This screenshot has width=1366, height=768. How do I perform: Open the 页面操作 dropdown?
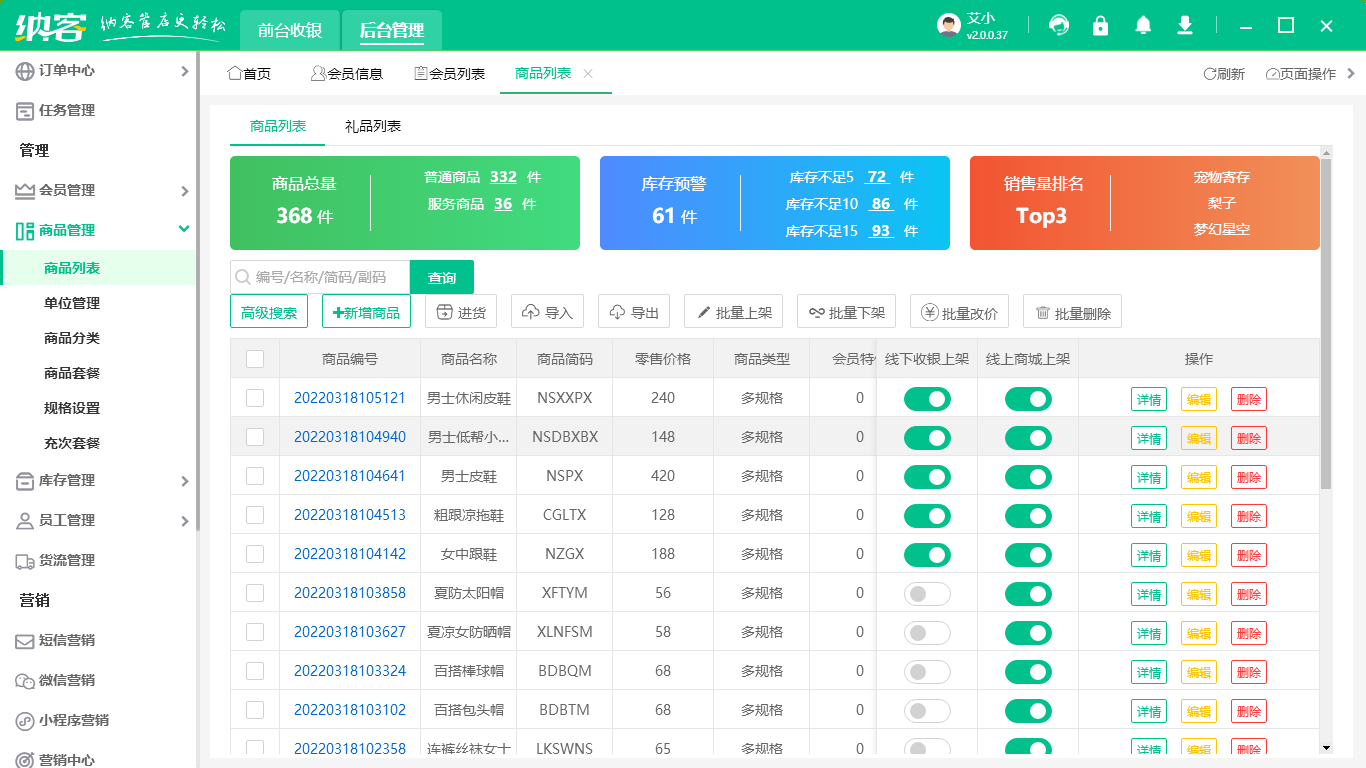click(x=1310, y=74)
